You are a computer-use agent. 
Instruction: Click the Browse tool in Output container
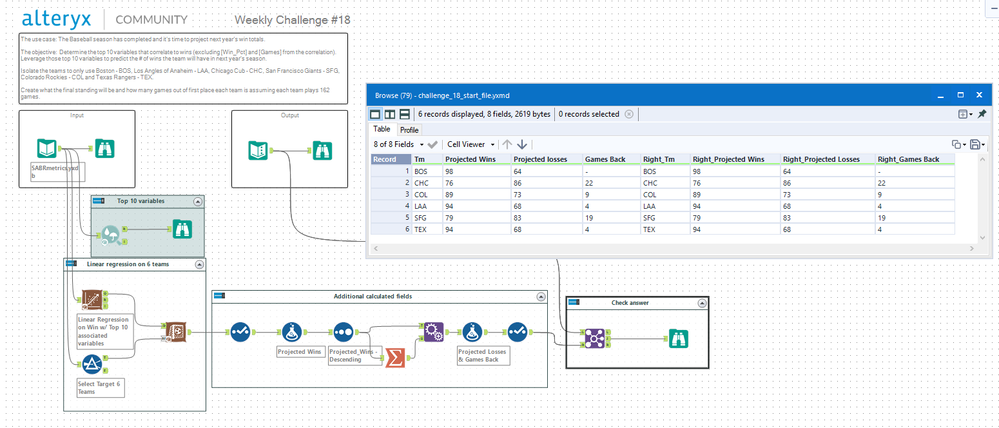(x=322, y=151)
